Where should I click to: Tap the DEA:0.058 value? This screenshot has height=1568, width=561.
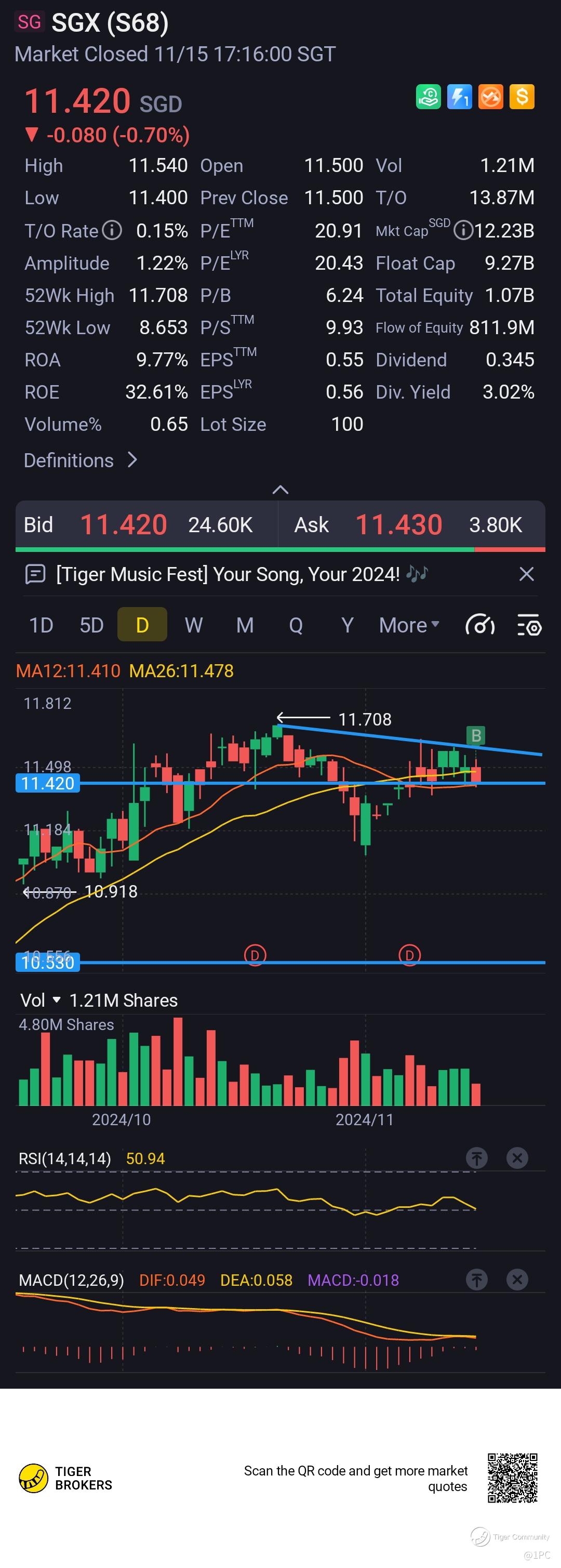[256, 1280]
